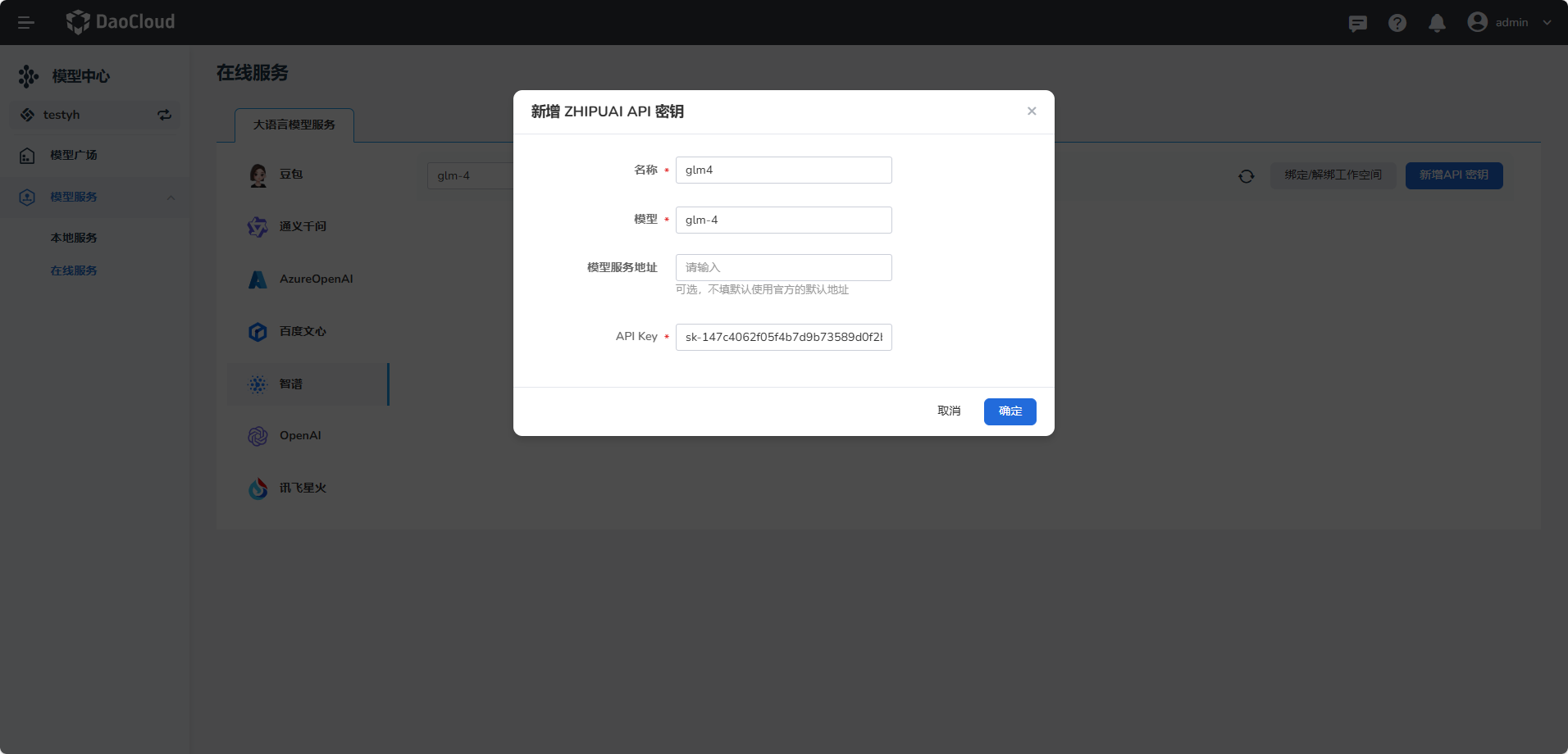Screen dimensions: 1568x754
Task: Open the help question mark icon
Action: (1397, 23)
